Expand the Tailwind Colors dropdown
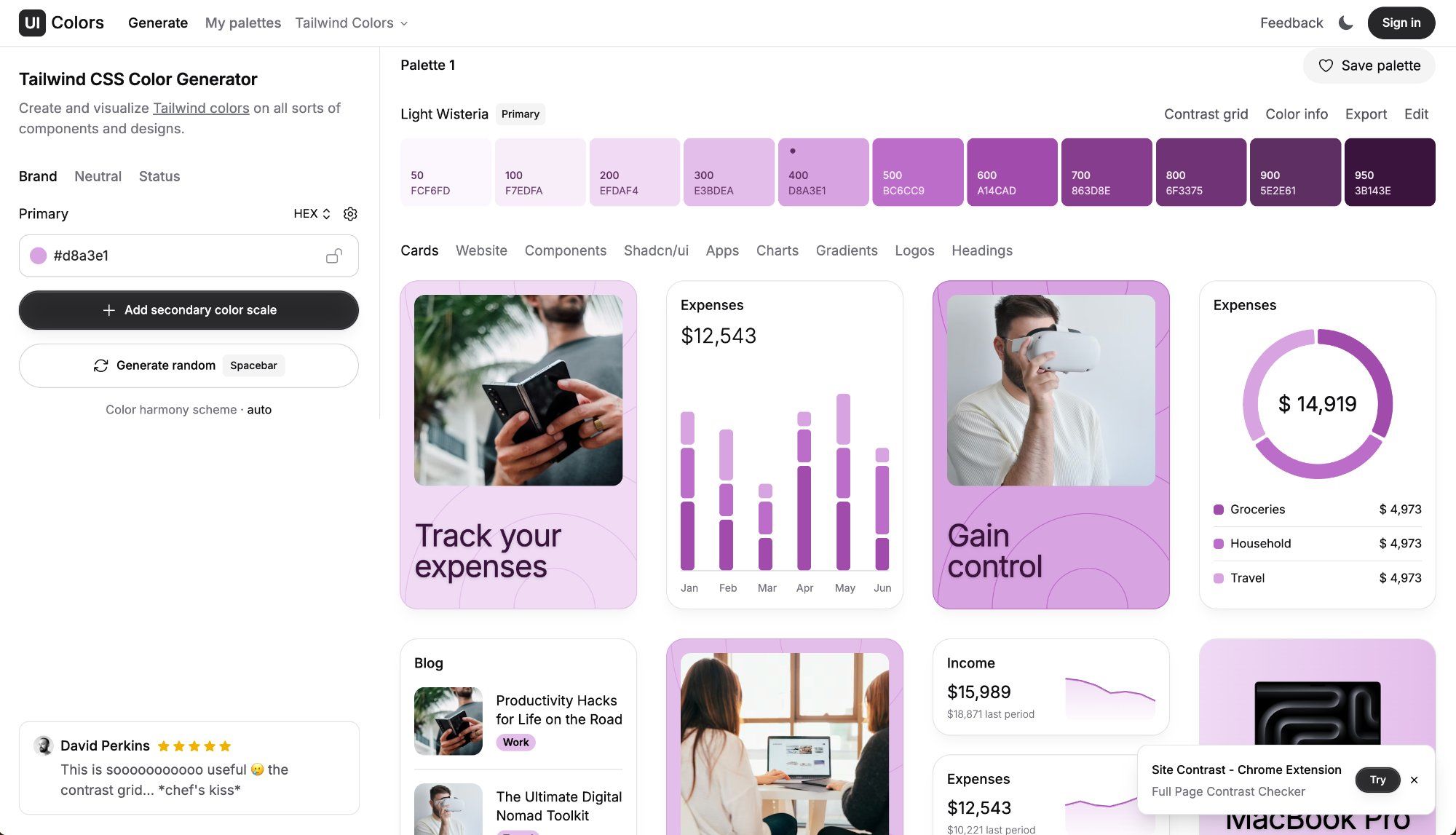The height and width of the screenshot is (835, 1456). point(352,23)
